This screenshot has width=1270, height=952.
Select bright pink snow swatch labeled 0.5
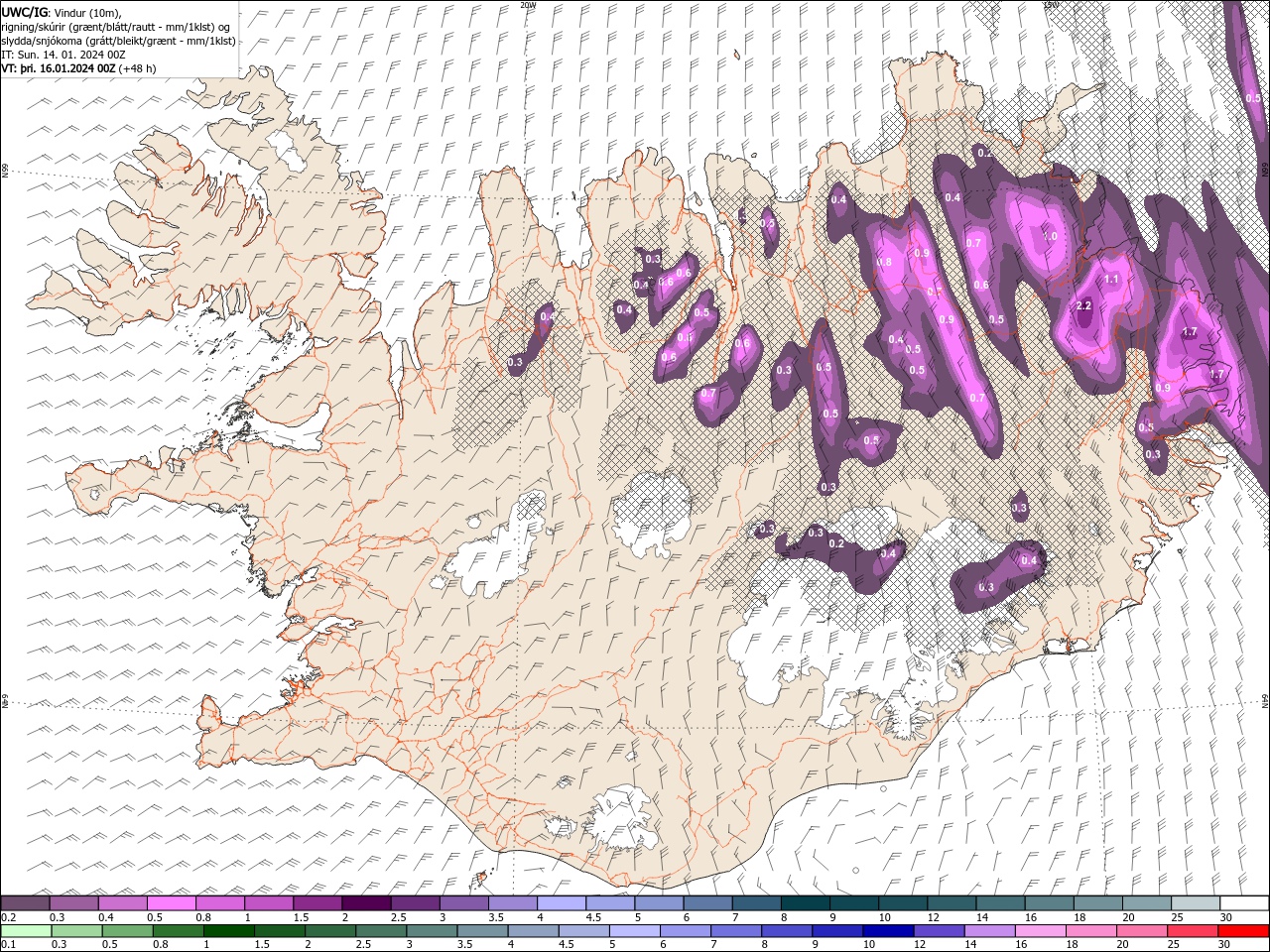172,903
